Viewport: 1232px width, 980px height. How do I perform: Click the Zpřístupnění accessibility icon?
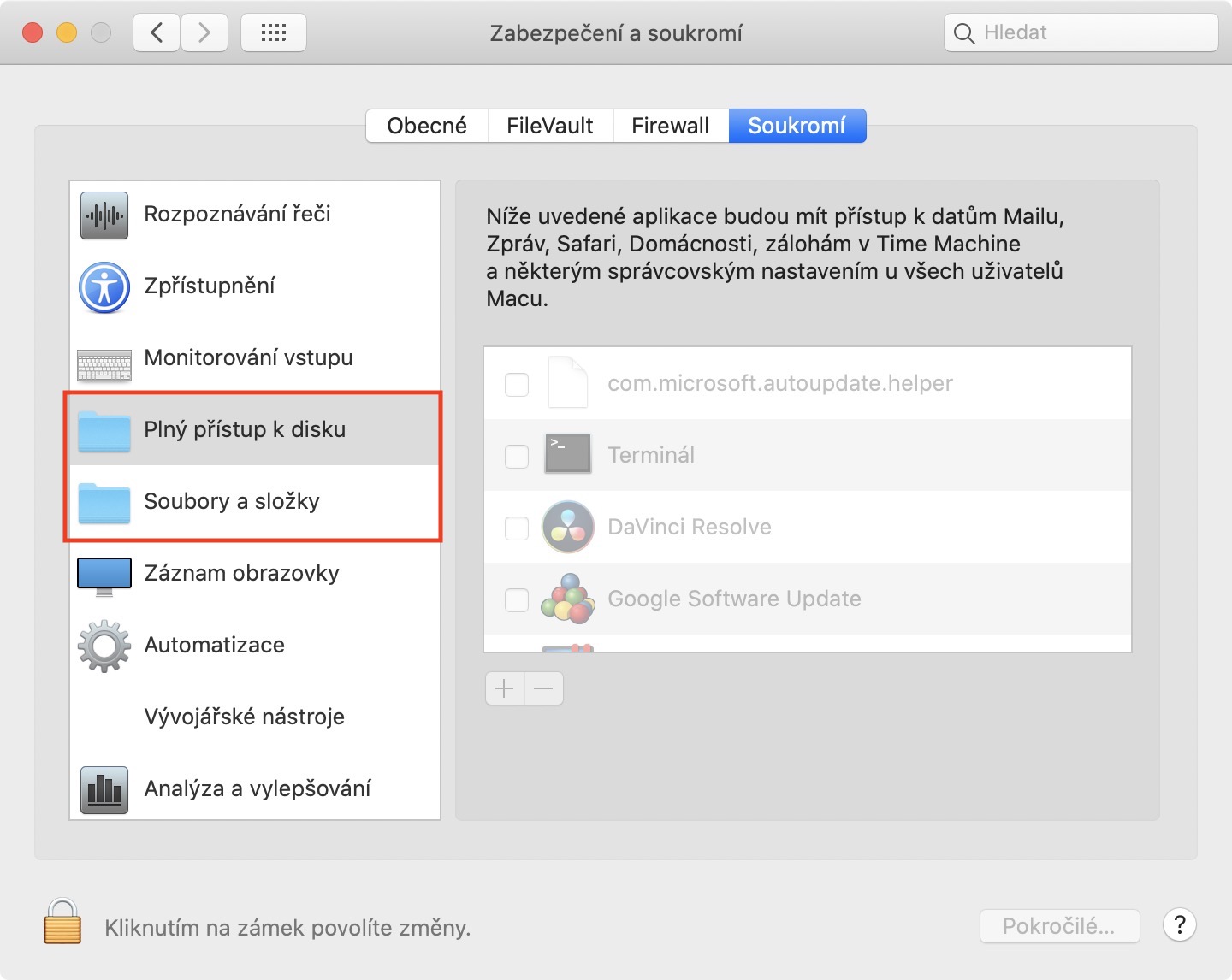coord(104,287)
